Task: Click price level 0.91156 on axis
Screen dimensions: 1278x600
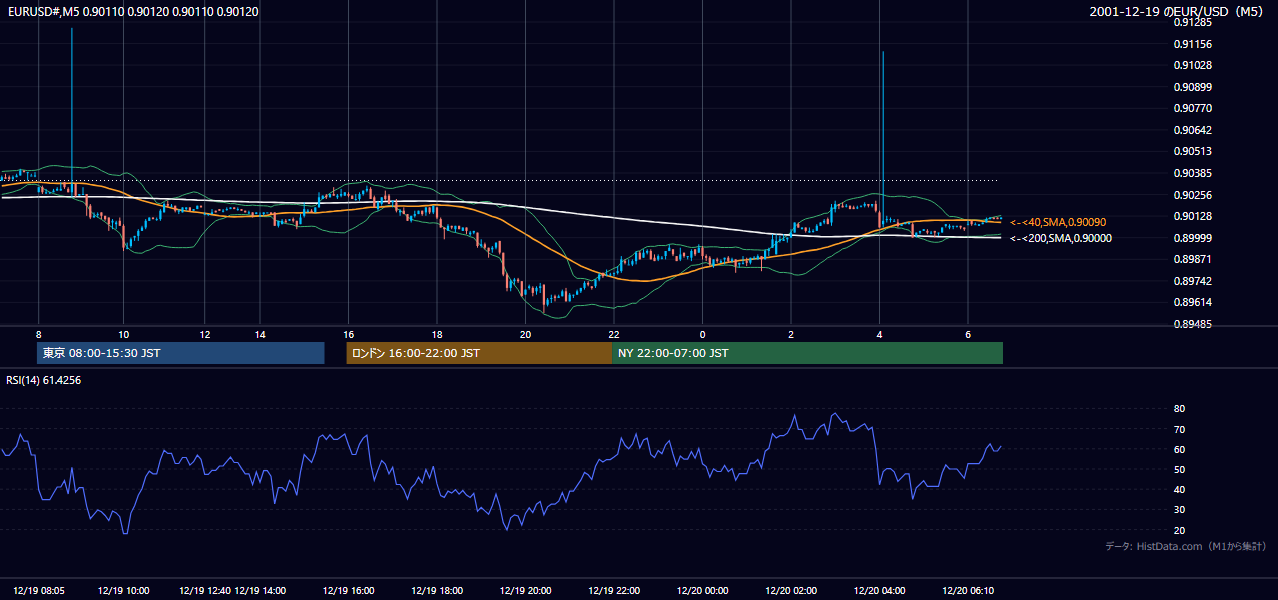Action: point(1192,44)
